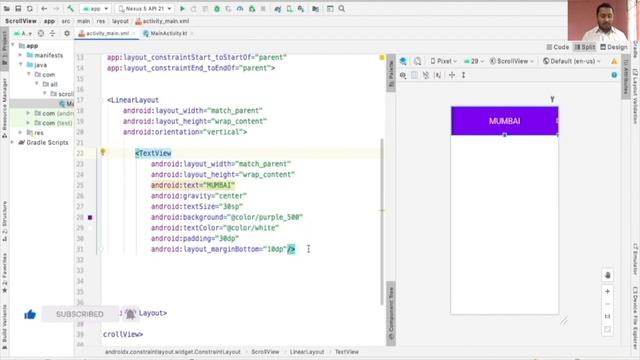This screenshot has width=640, height=360.
Task: Open the Android view selector in the Project panel
Action: pos(23,33)
